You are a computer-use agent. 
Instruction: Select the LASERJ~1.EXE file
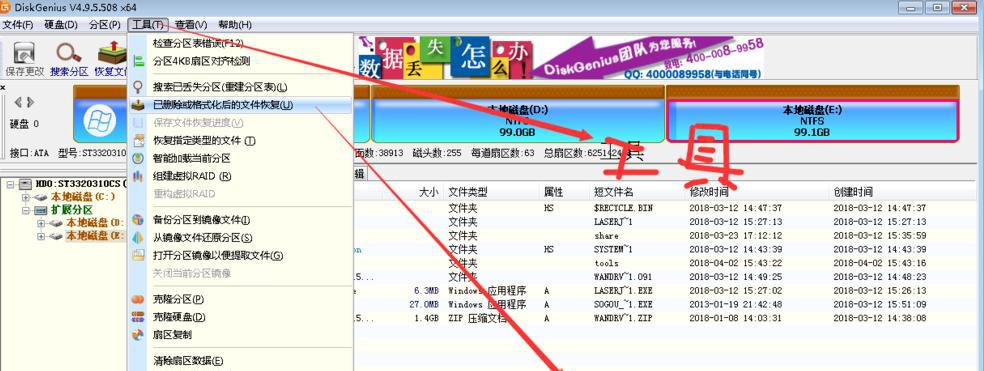coord(623,291)
